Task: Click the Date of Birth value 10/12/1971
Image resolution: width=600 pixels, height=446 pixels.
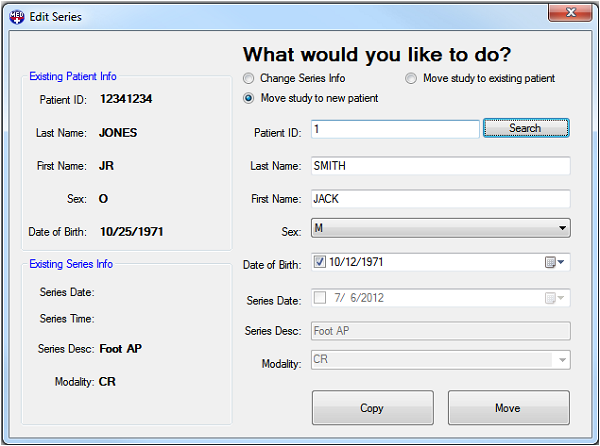Action: 356,263
